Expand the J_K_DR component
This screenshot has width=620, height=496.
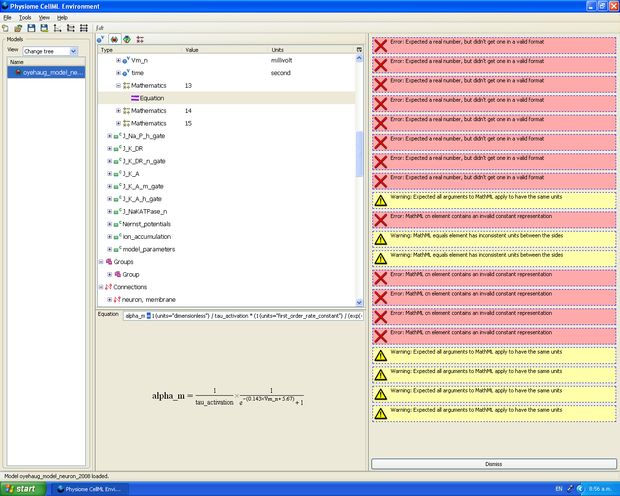pyautogui.click(x=110, y=149)
